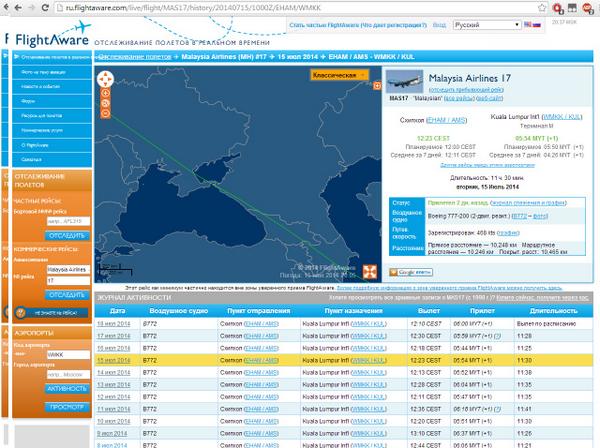
Task: Click the FlightAware logo
Action: pyautogui.click(x=52, y=35)
